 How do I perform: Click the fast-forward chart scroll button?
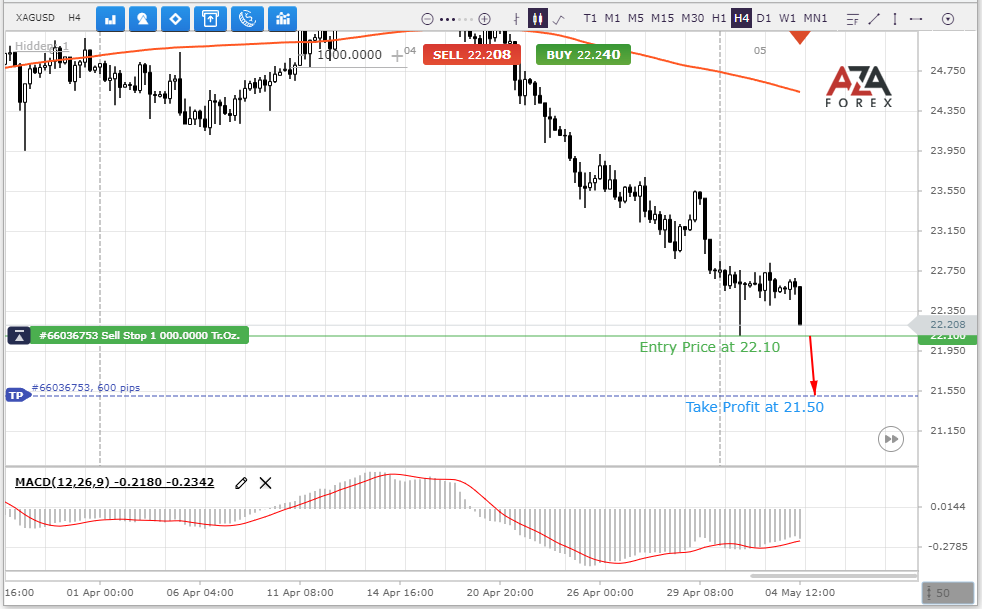(x=891, y=439)
